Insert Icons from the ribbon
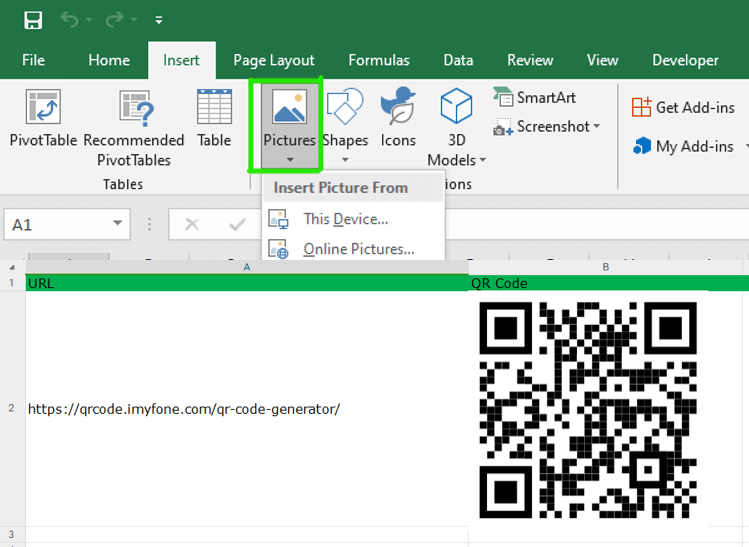 [x=398, y=118]
